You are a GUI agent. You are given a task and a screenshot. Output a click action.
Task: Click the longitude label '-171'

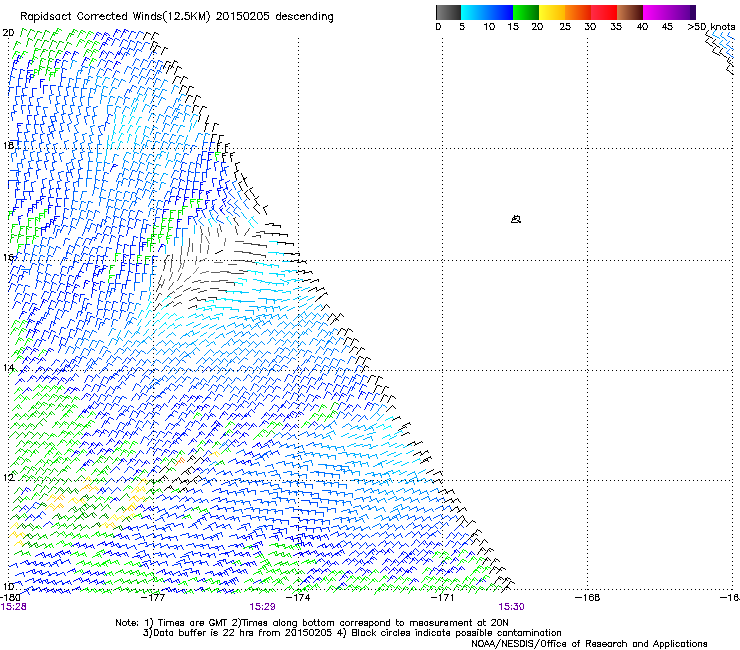(442, 598)
